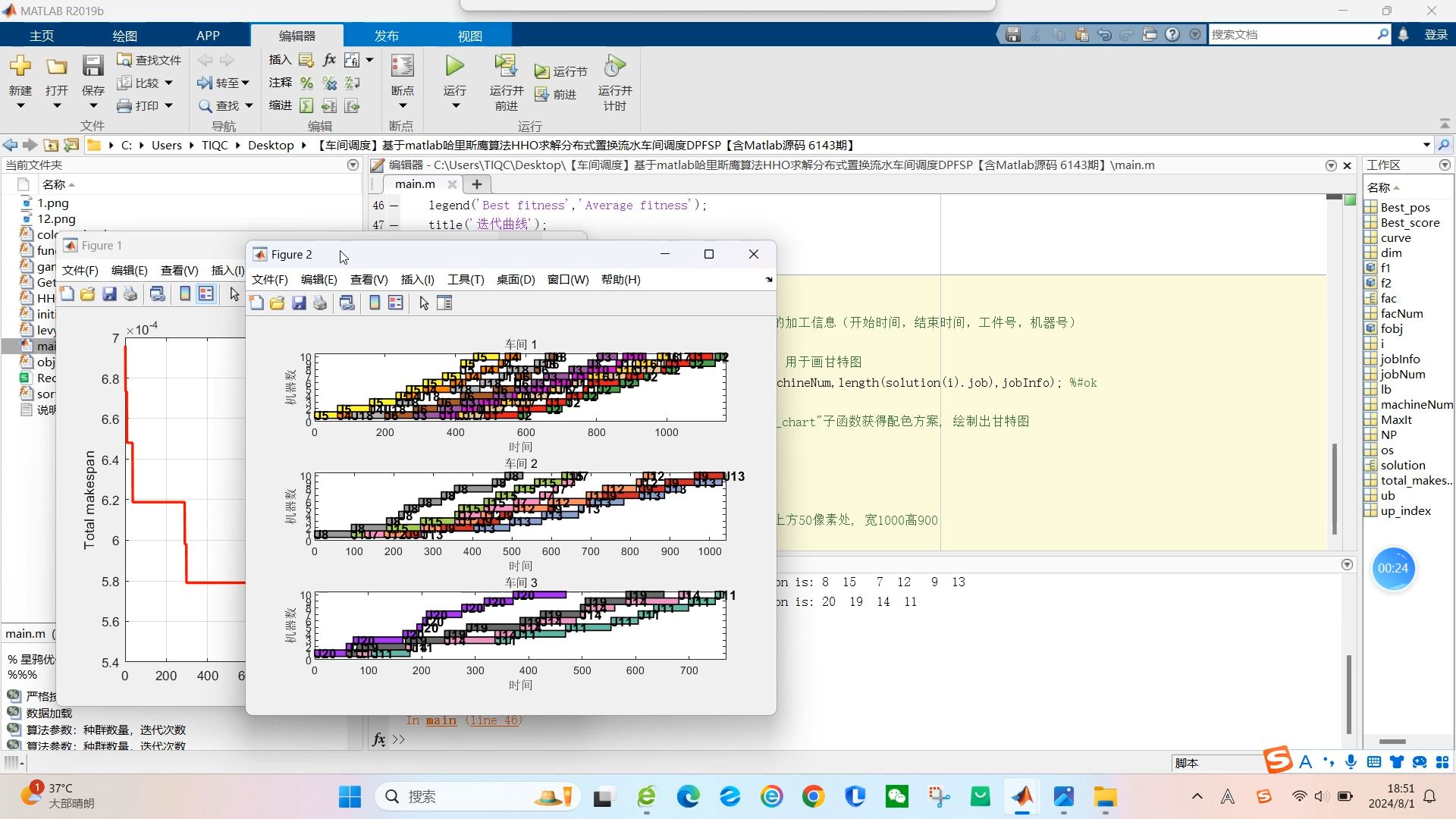Open the weather widget showing 37°C
1456x819 pixels.
pos(58,795)
